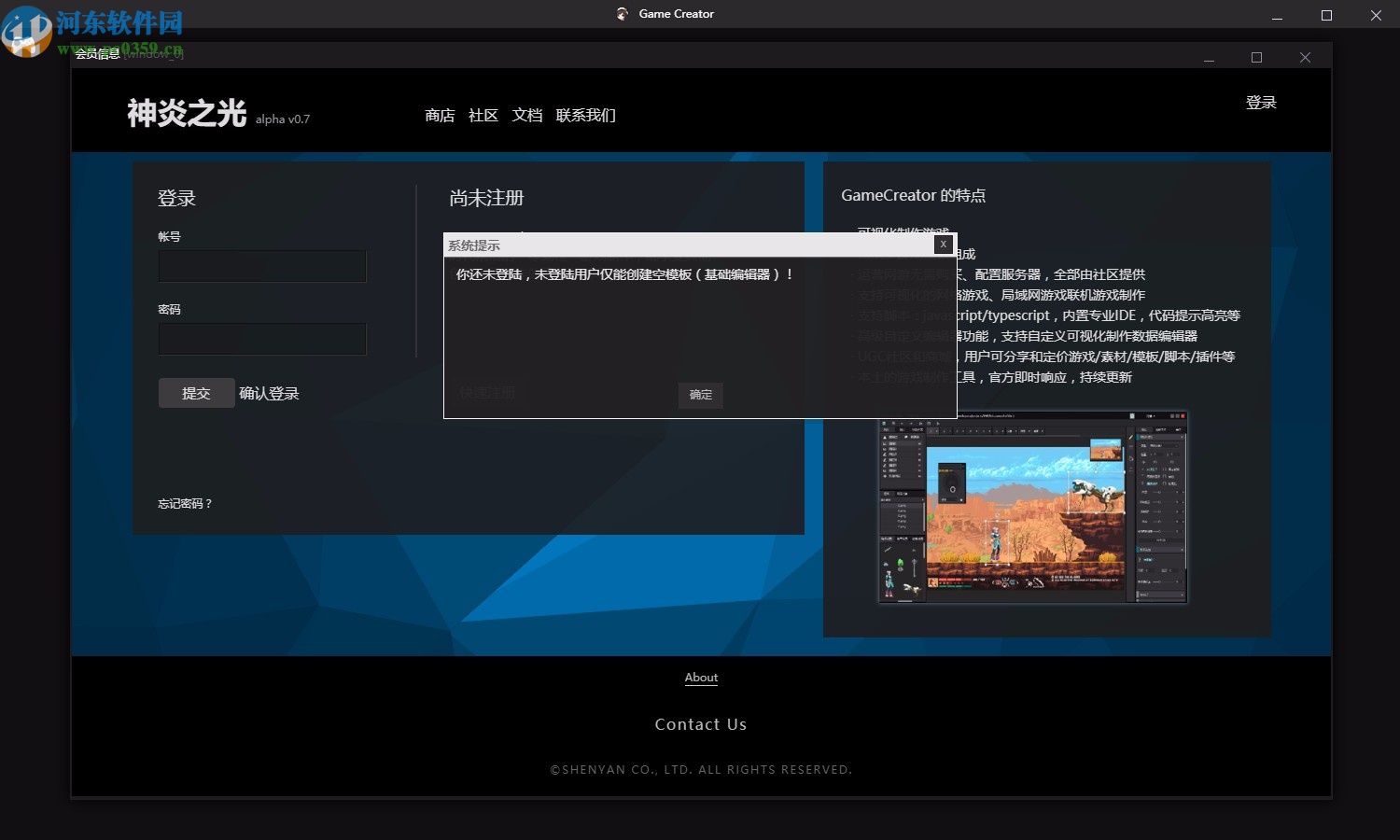Open the 社区 community page

tap(483, 115)
